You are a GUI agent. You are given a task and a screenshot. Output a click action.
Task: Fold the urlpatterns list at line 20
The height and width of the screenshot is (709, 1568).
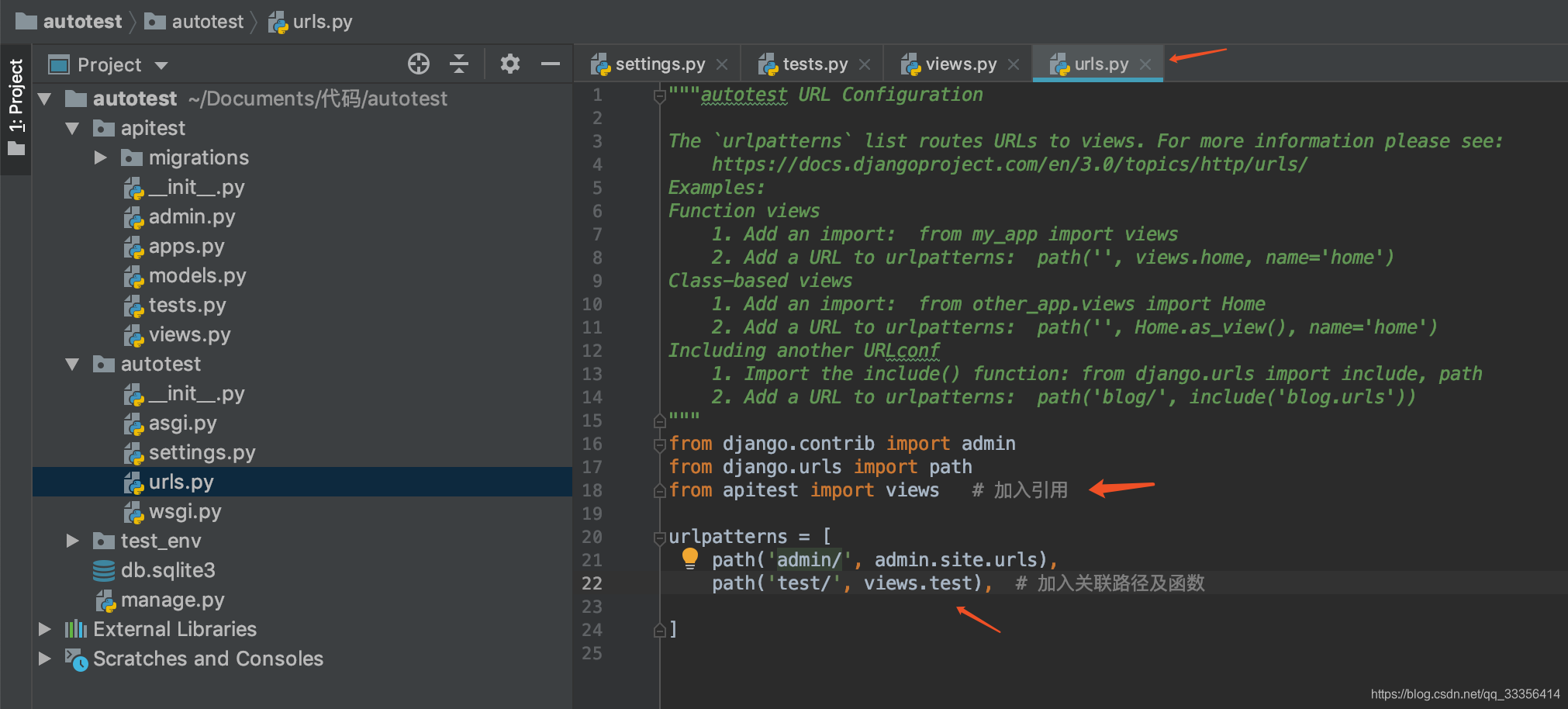coord(660,538)
